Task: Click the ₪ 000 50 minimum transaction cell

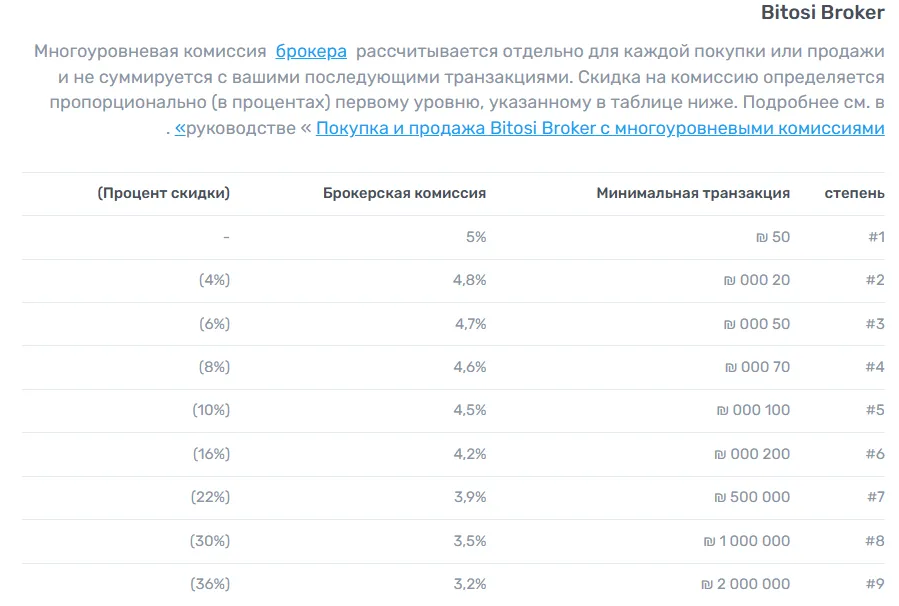Action: 757,324
